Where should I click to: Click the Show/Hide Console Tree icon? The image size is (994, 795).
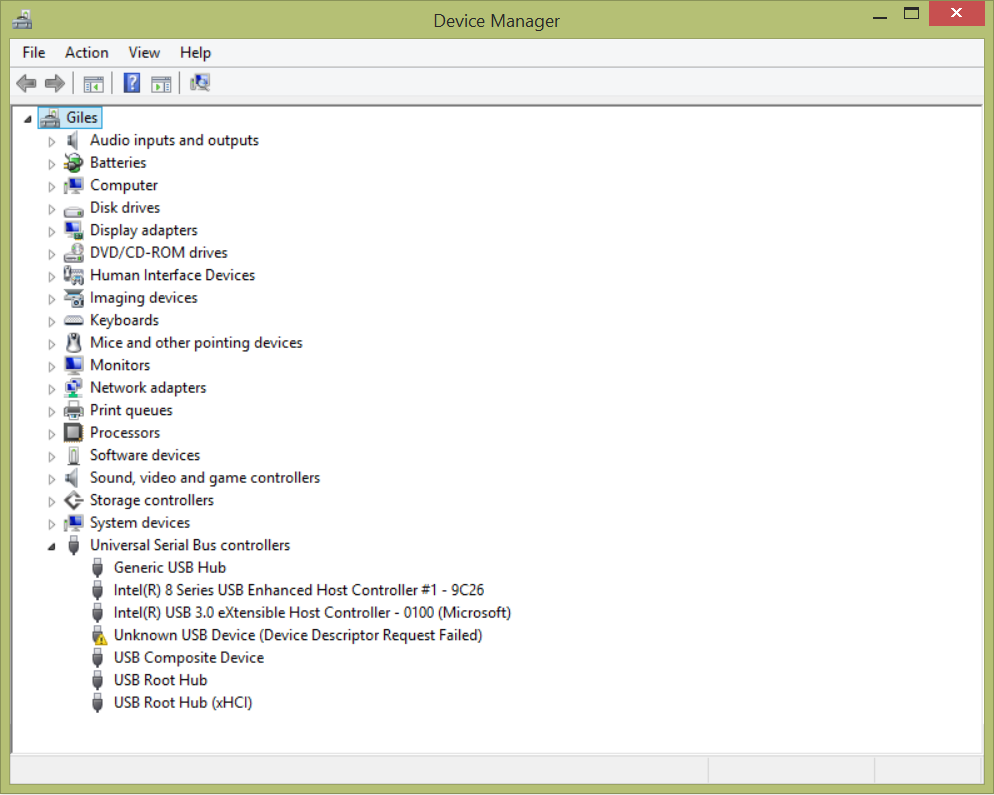coord(93,84)
